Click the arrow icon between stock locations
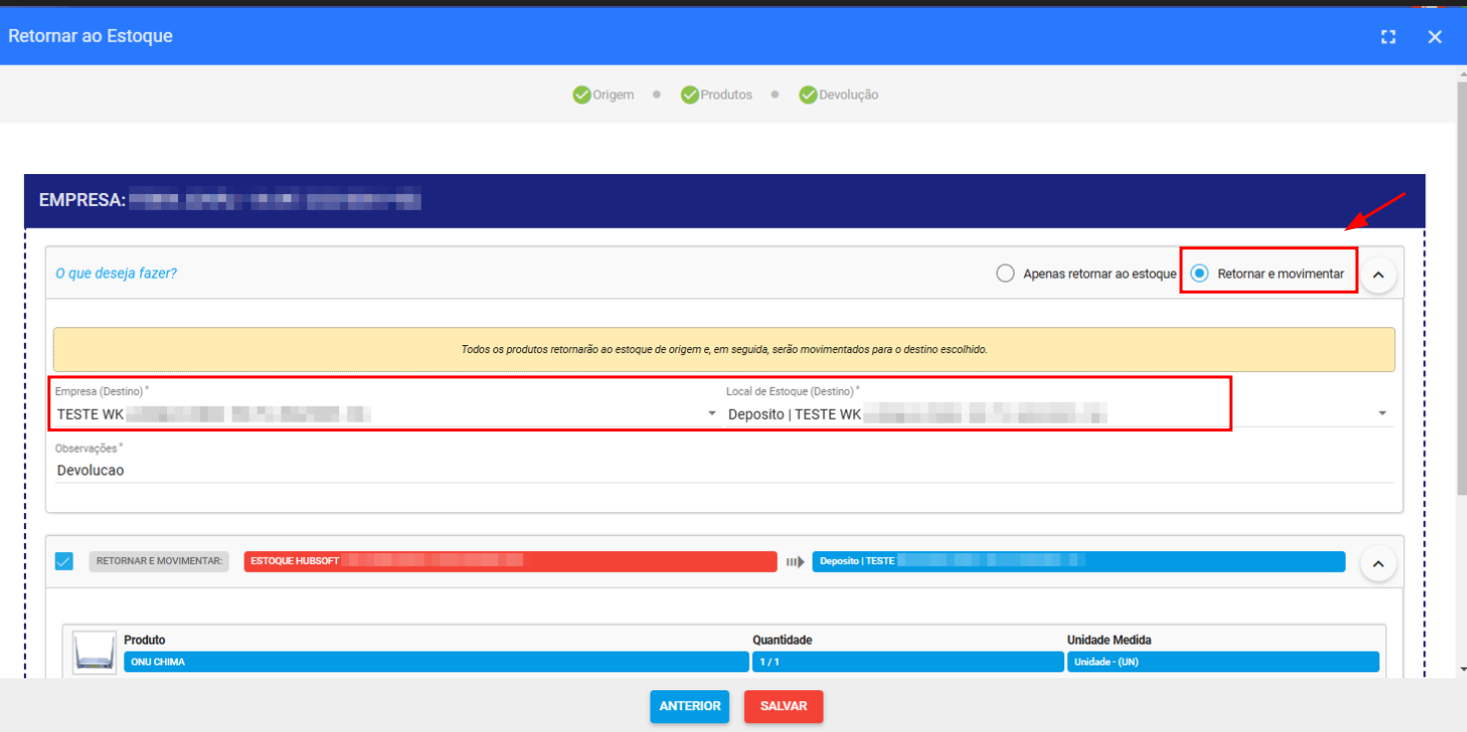 click(x=795, y=562)
